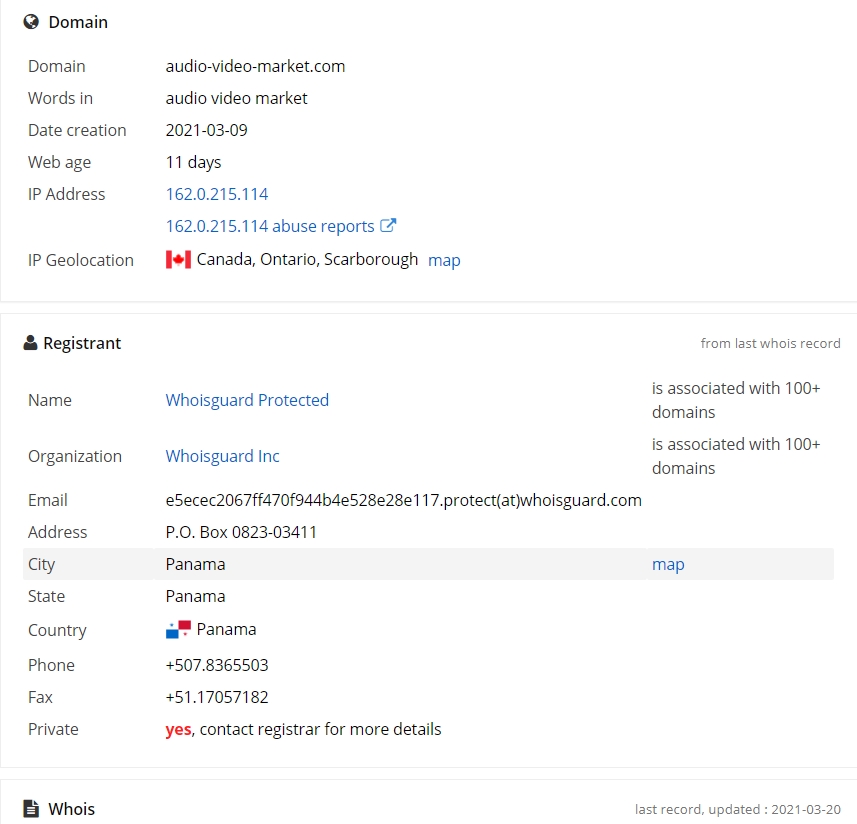The height and width of the screenshot is (824, 857).
Task: Click the creation date 2021-03-09
Action: click(x=206, y=130)
